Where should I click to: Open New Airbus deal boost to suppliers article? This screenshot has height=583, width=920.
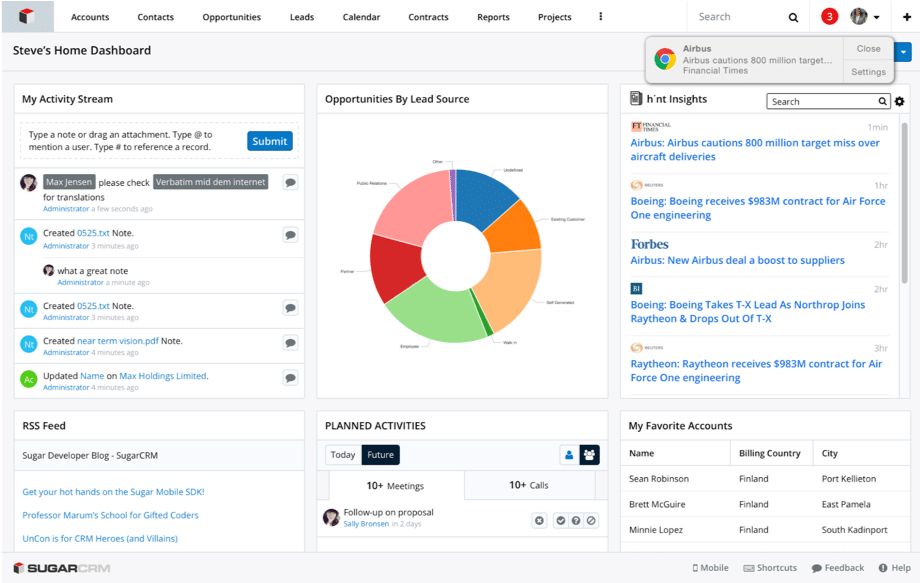tap(738, 260)
